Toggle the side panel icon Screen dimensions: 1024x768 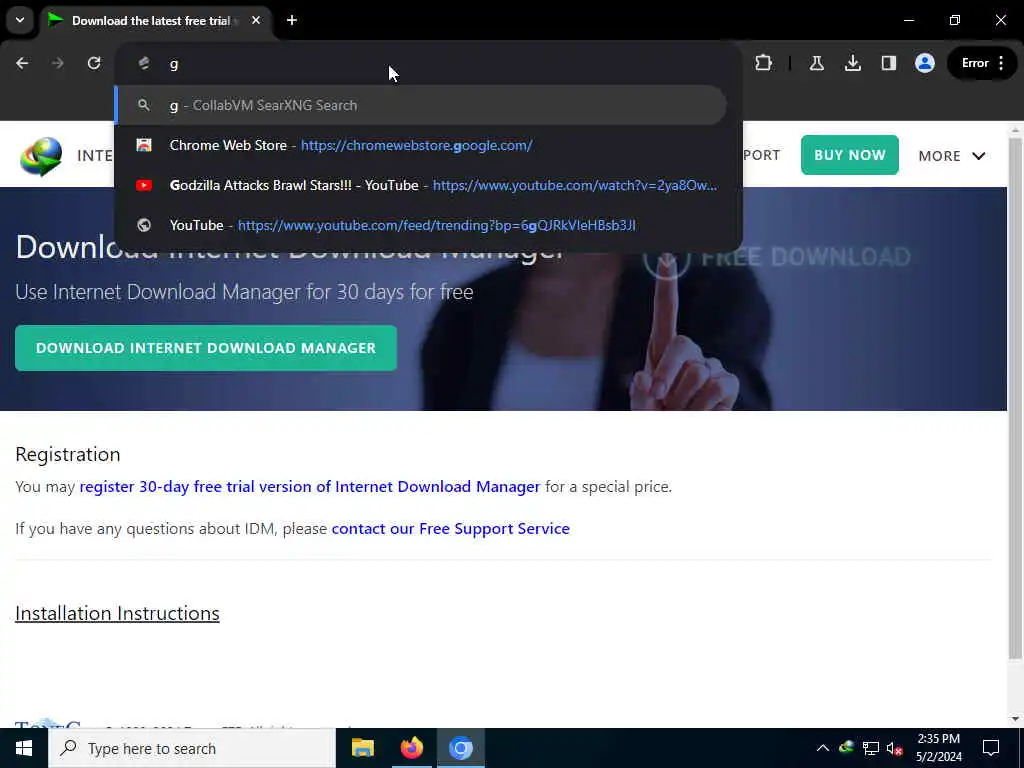pyautogui.click(x=888, y=63)
